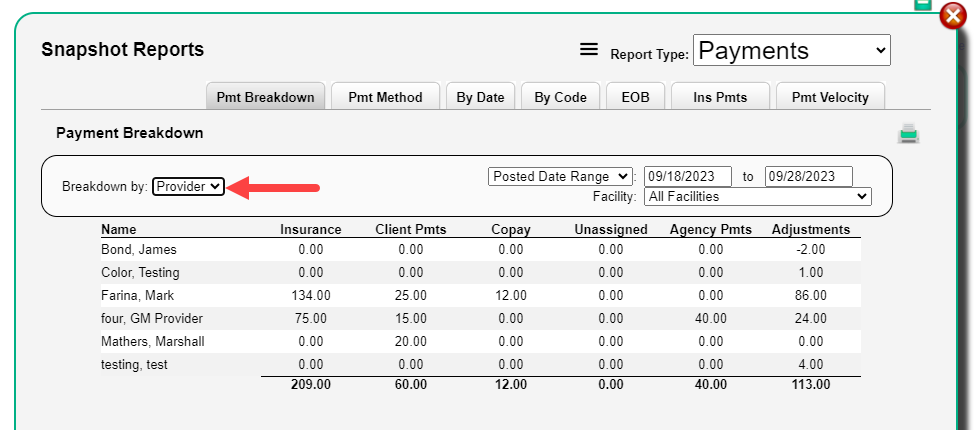The image size is (974, 430).
Task: Switch to the Pmt Method tab
Action: tap(385, 97)
